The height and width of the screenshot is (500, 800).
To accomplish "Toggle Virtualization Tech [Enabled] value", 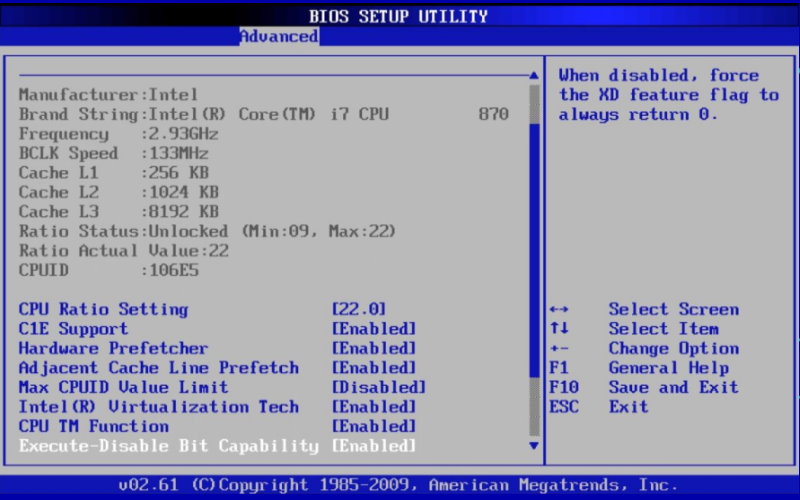I will (x=373, y=407).
